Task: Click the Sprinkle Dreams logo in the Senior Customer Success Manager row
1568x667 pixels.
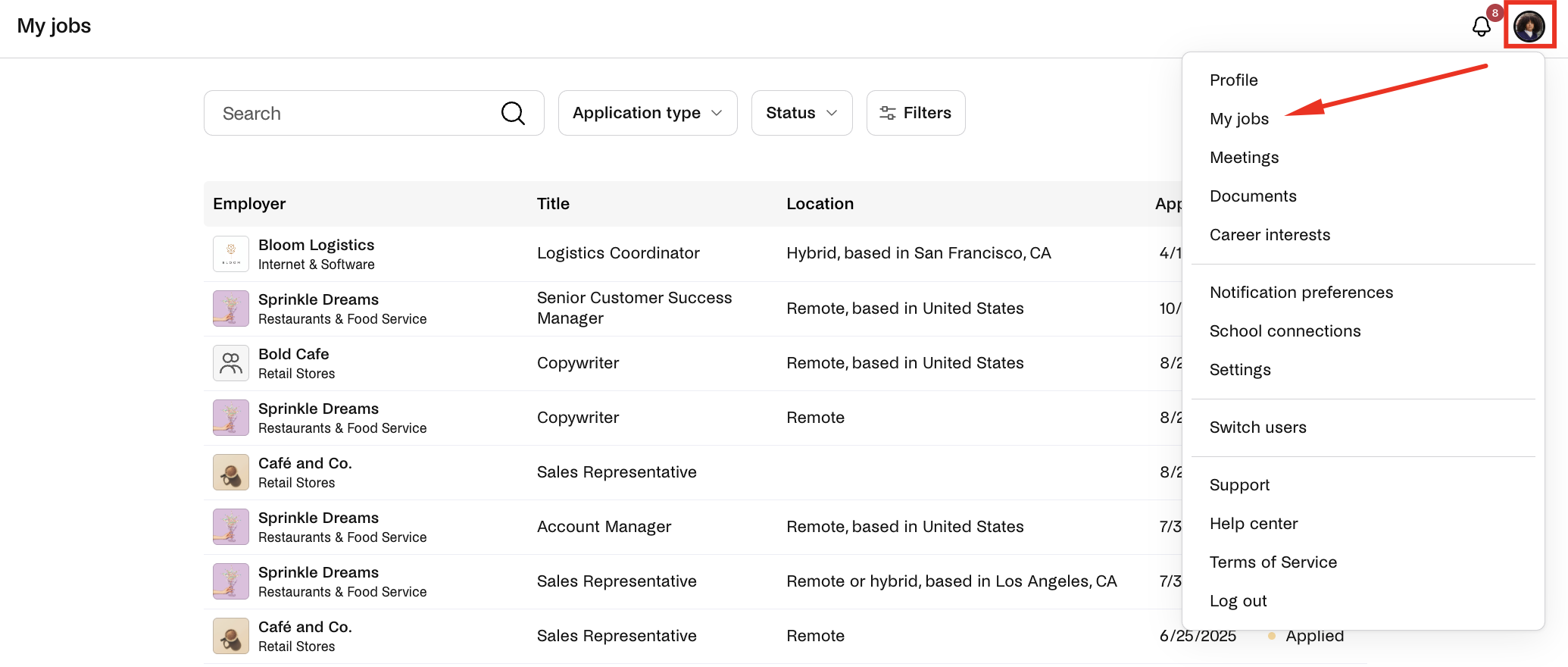Action: pos(231,308)
